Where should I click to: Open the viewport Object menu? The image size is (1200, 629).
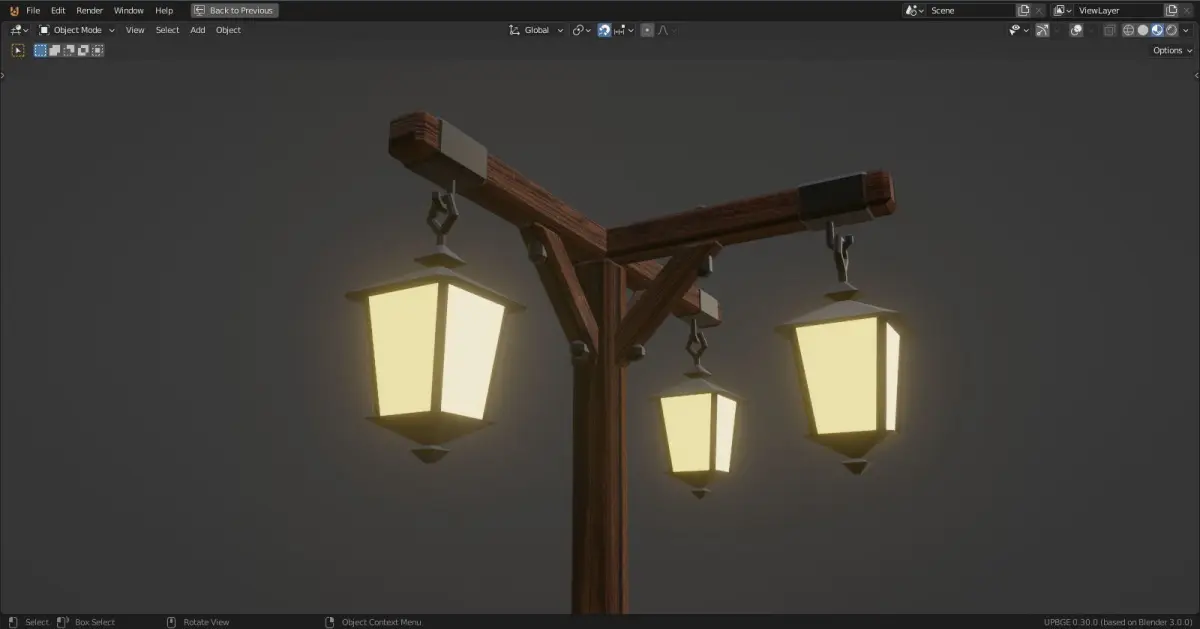coord(228,30)
